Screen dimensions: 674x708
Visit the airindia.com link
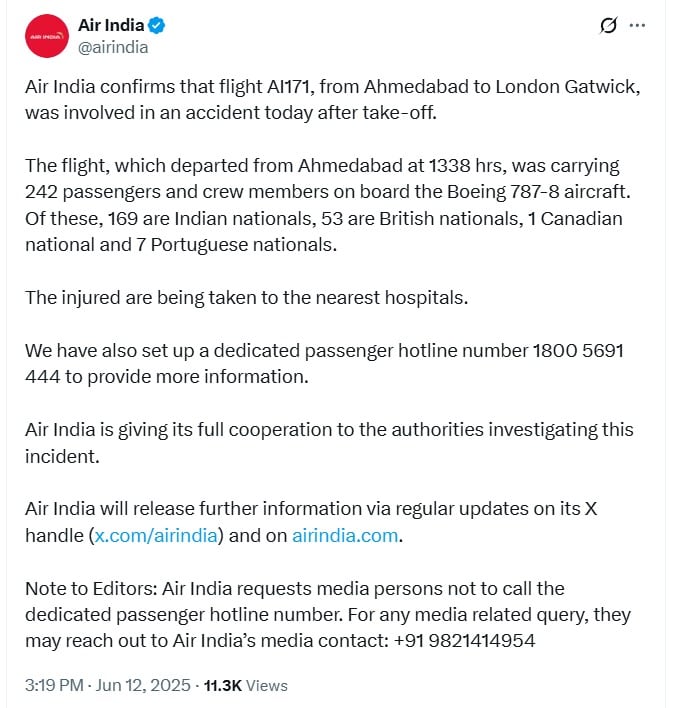point(345,536)
